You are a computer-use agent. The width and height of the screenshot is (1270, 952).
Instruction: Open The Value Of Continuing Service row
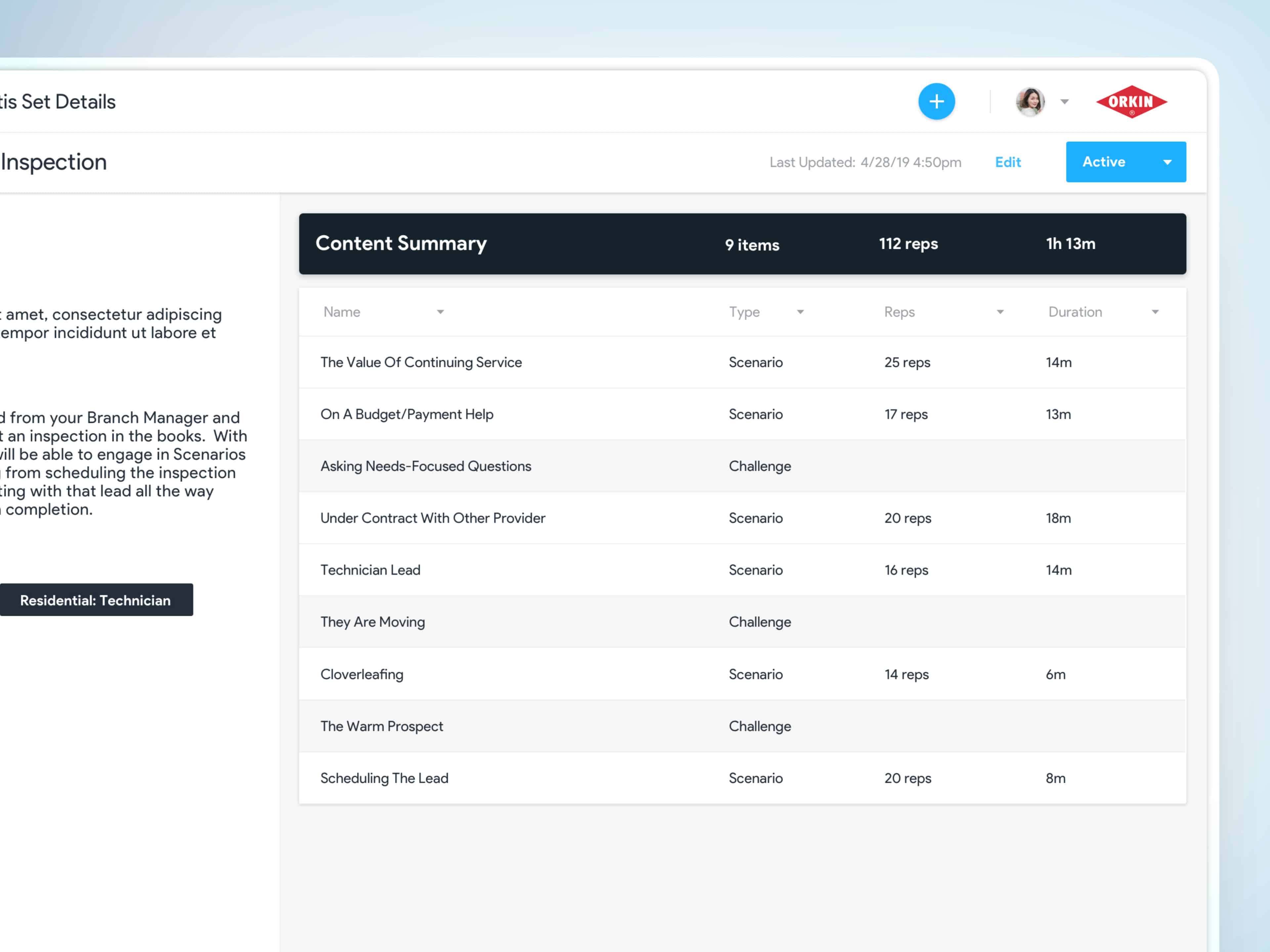pos(421,362)
